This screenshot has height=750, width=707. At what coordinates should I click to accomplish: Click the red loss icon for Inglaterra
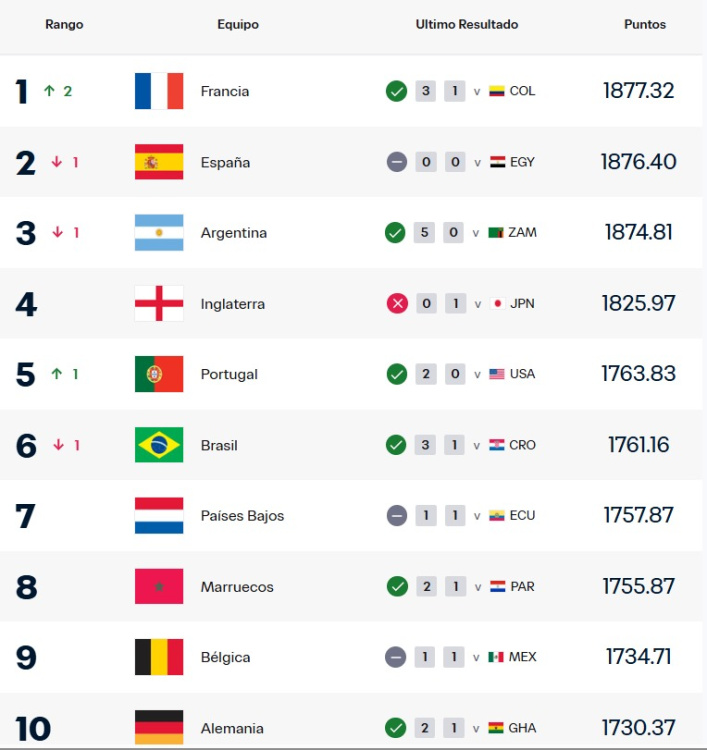coord(397,304)
